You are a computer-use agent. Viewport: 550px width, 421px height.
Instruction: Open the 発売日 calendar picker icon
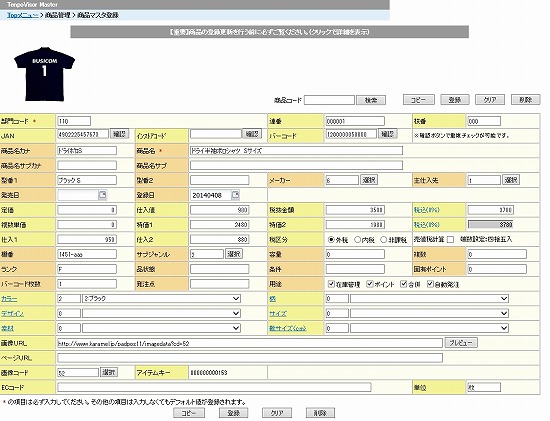(102, 195)
